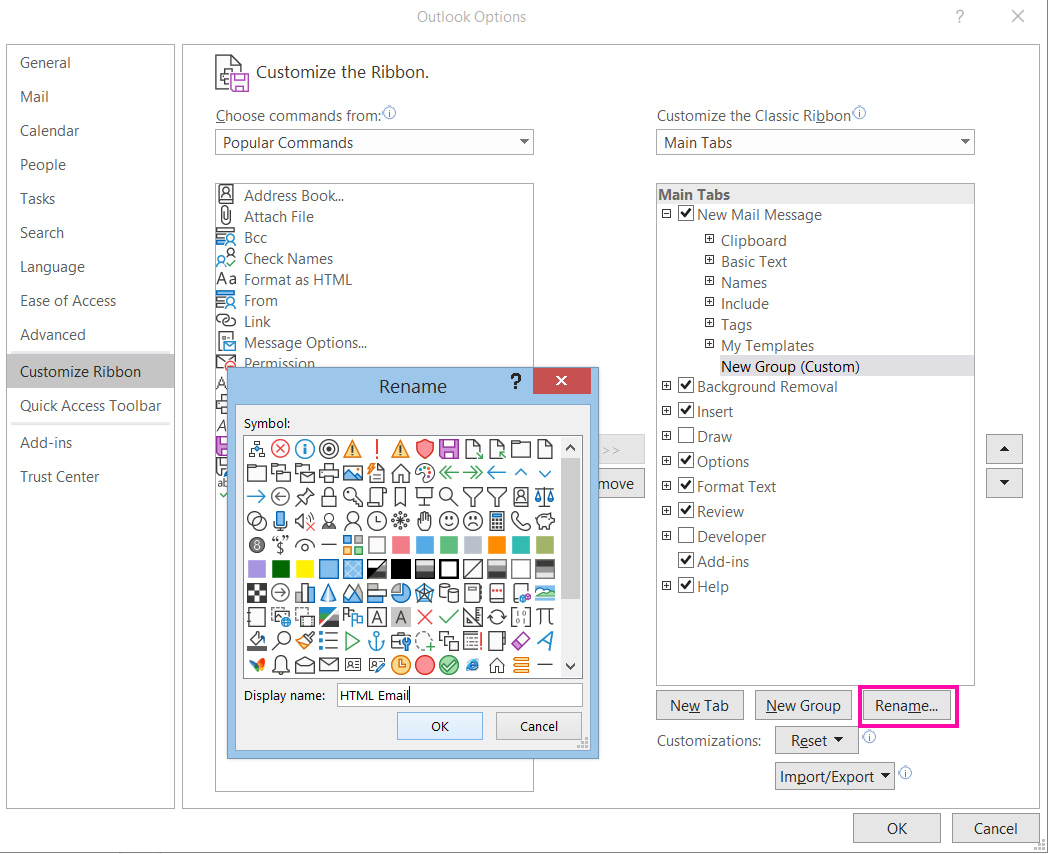Toggle the Insert tab checkbox
This screenshot has height=854, width=1048.
coord(686,410)
